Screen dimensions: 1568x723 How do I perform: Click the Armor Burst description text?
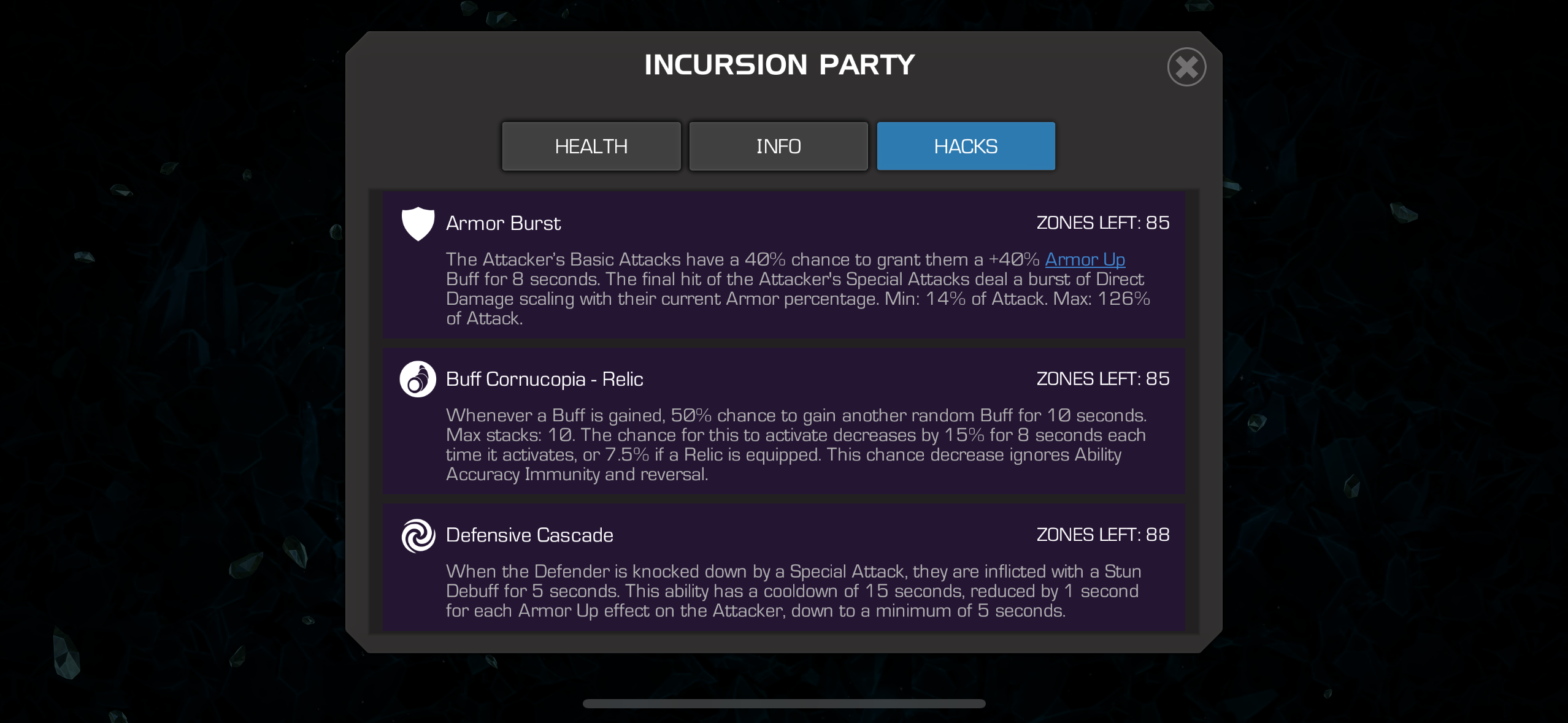797,289
